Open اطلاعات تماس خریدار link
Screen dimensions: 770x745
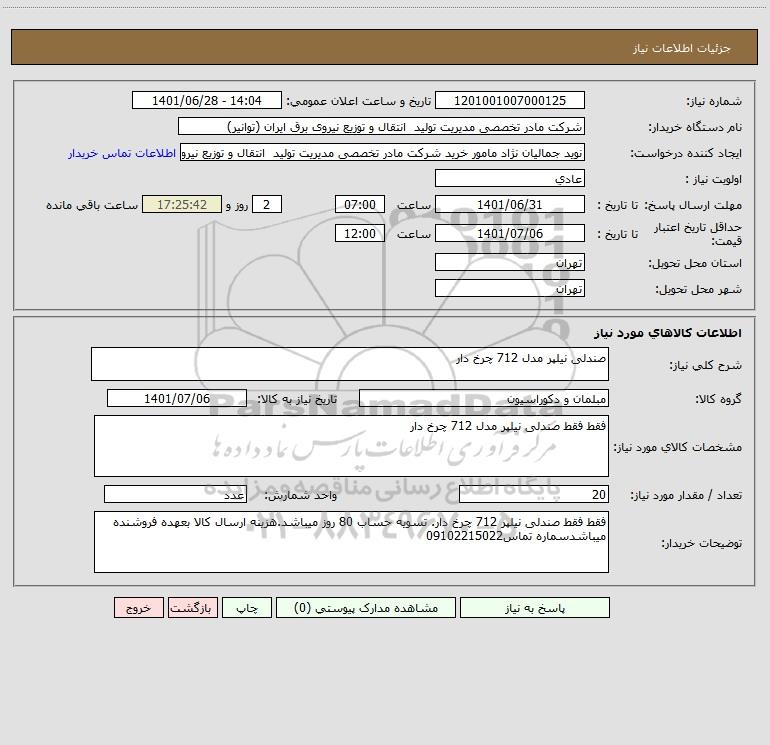122,153
